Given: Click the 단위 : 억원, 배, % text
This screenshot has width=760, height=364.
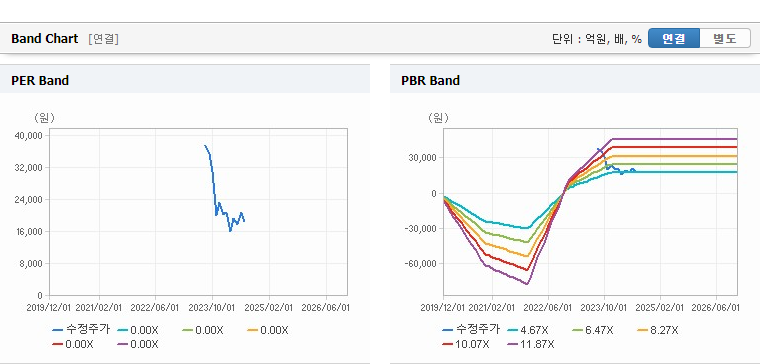Looking at the screenshot, I should [597, 39].
